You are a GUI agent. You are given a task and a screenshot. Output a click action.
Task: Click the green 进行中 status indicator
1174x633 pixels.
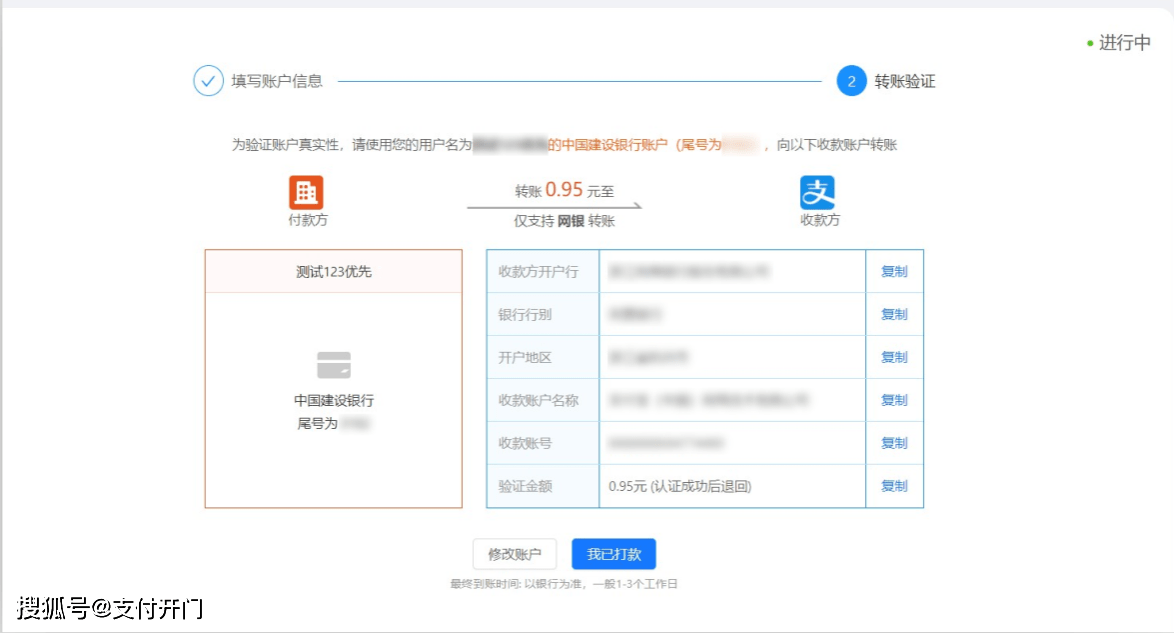click(x=1119, y=43)
